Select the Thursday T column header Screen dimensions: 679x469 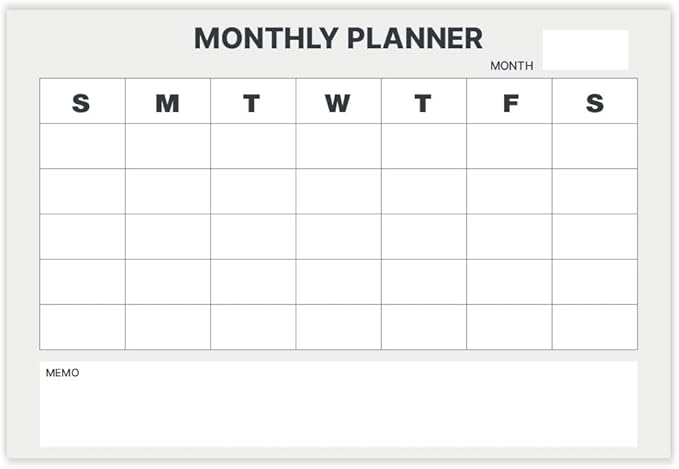coord(423,102)
